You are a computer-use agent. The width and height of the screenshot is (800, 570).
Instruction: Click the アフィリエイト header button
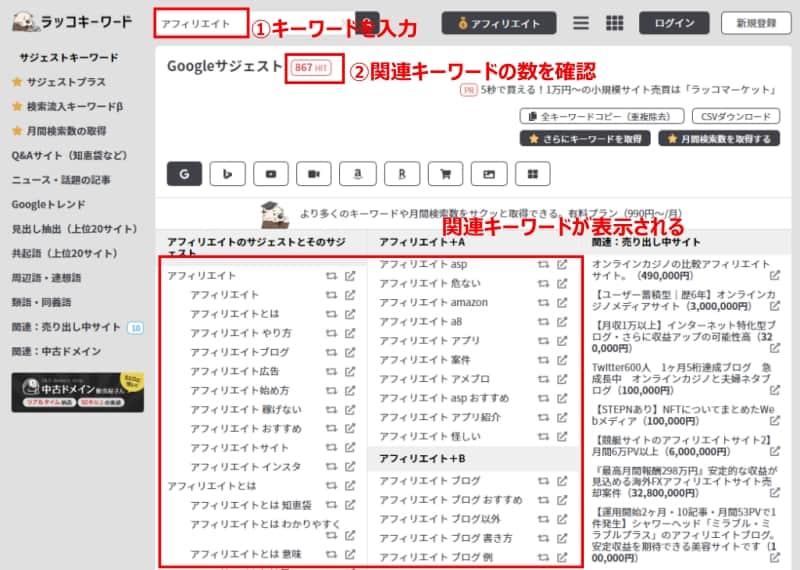[x=498, y=23]
